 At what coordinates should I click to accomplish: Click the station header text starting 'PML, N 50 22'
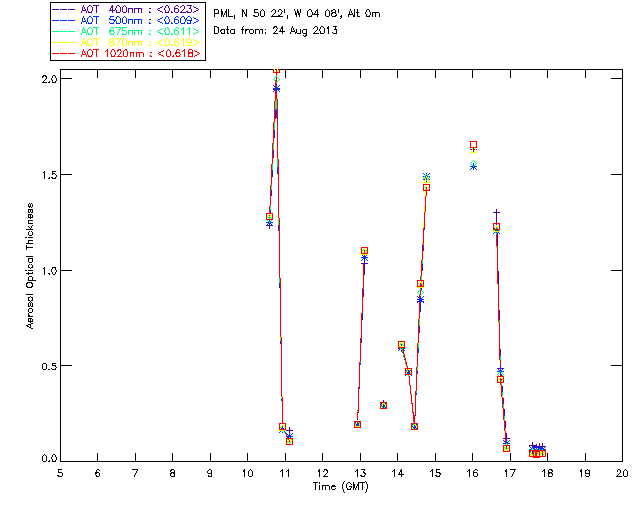(x=297, y=13)
